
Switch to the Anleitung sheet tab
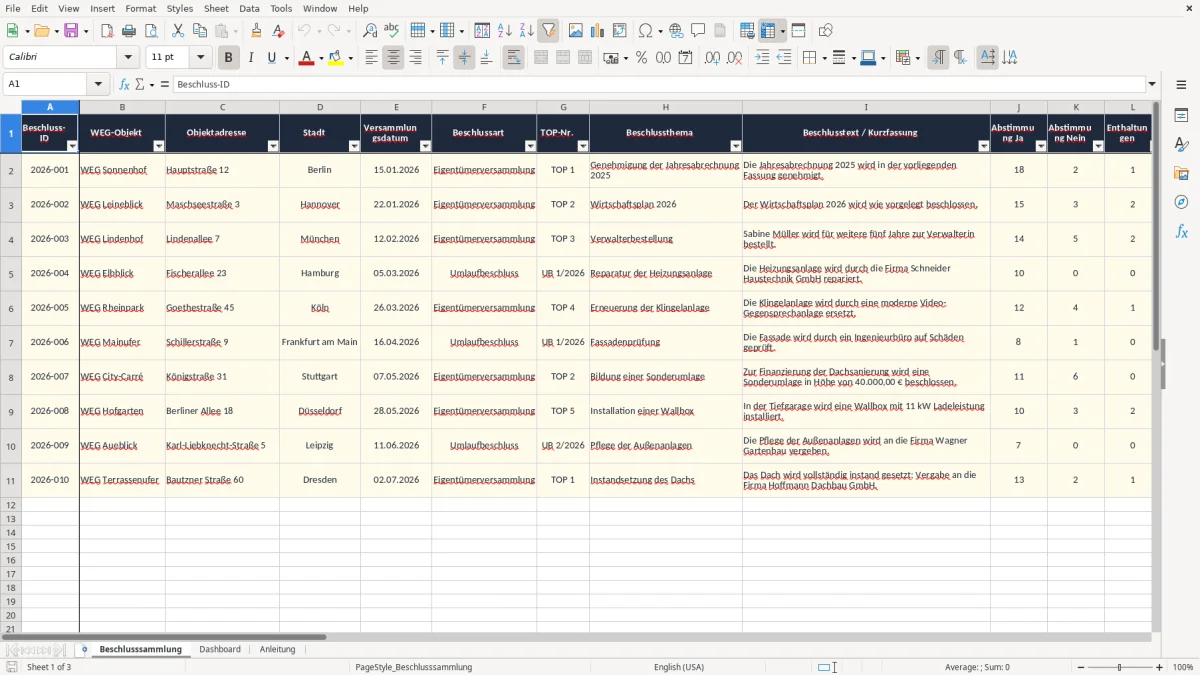point(278,649)
